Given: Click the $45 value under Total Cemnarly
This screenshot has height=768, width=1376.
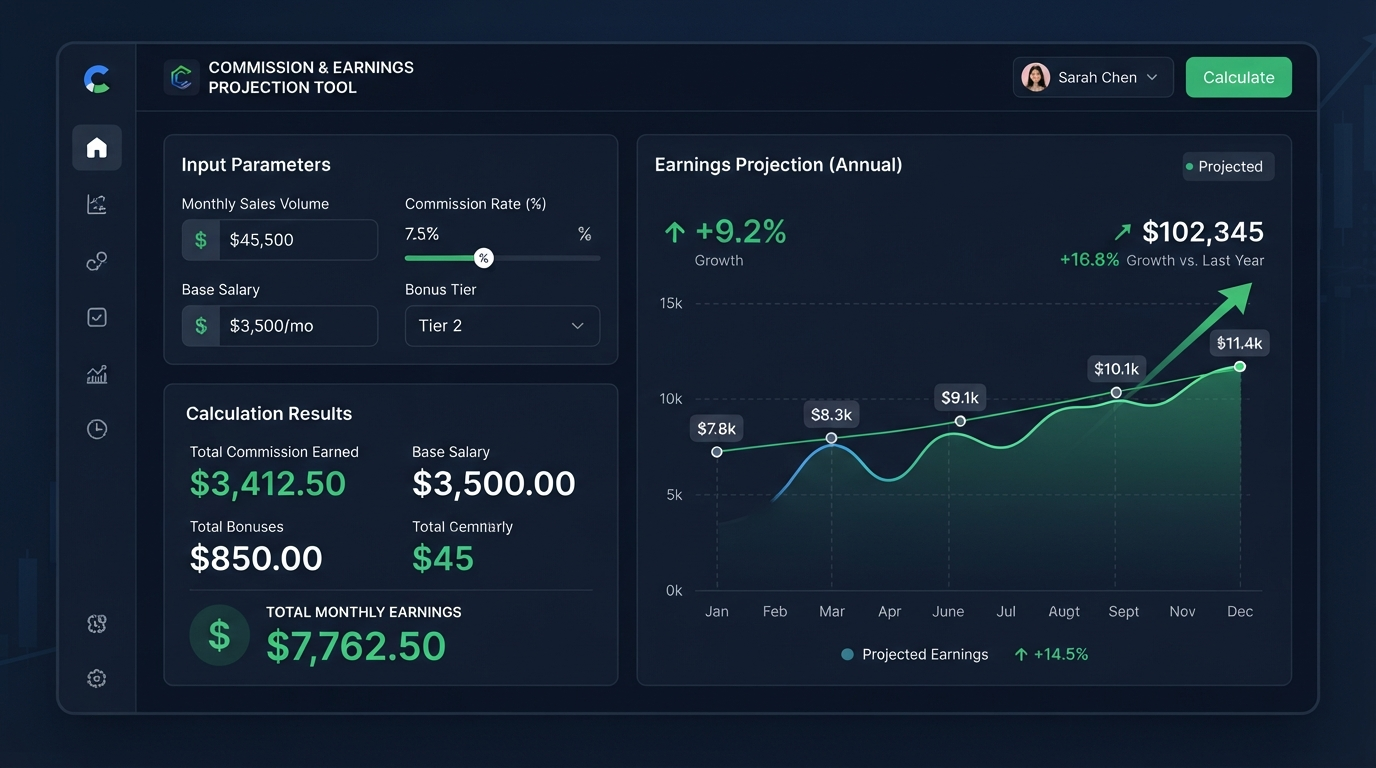Looking at the screenshot, I should (x=443, y=558).
